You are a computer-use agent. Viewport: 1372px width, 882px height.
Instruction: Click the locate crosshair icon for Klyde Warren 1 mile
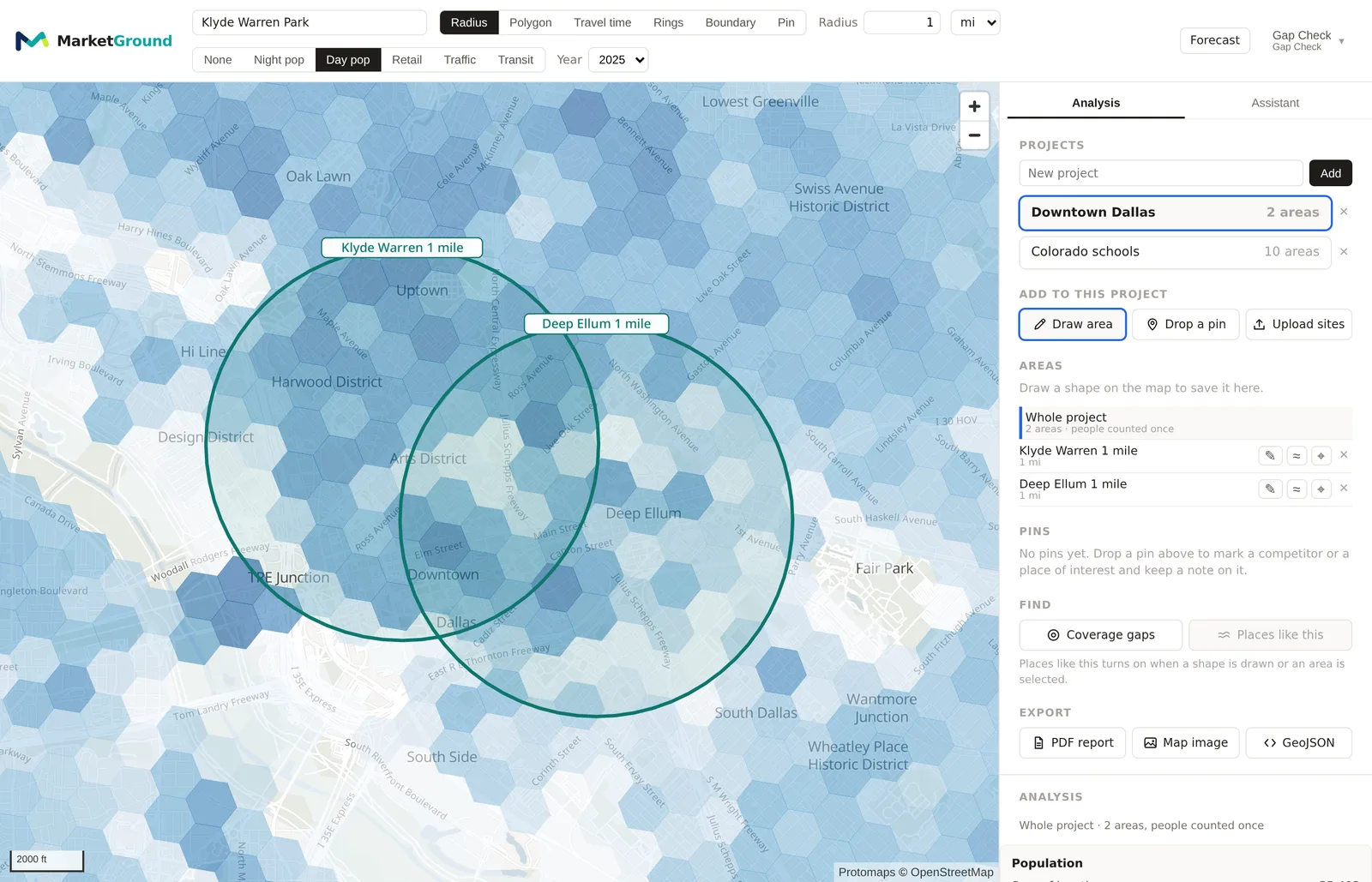coord(1321,455)
